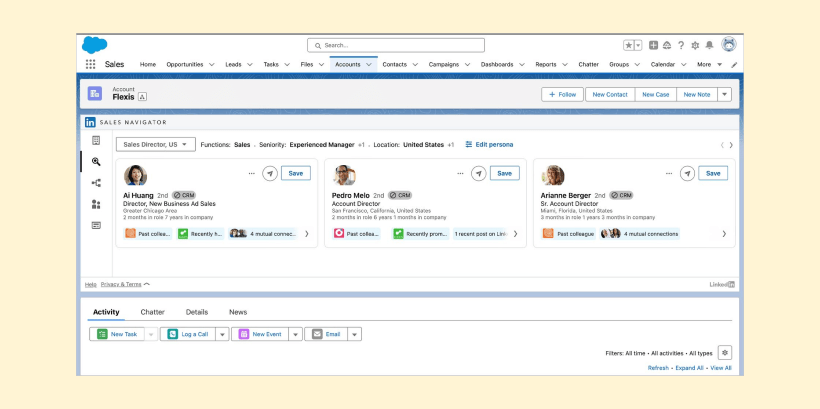Expand the dropdown arrow next to New Note
This screenshot has width=820, height=409.
tap(725, 94)
